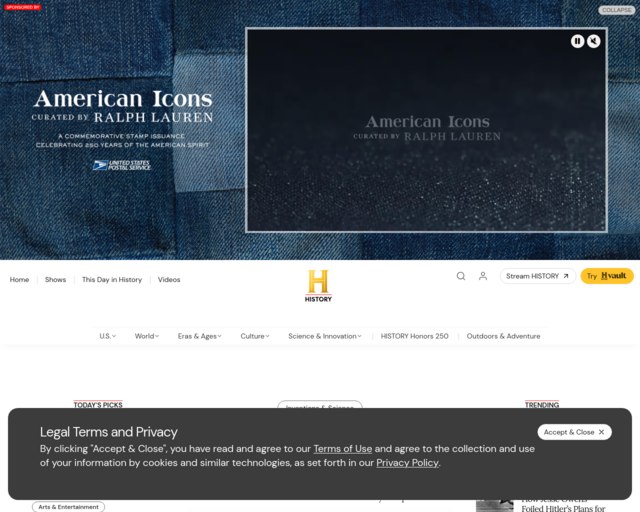Image resolution: width=640 pixels, height=512 pixels.
Task: Click the TRENDING heading
Action: 542,404
